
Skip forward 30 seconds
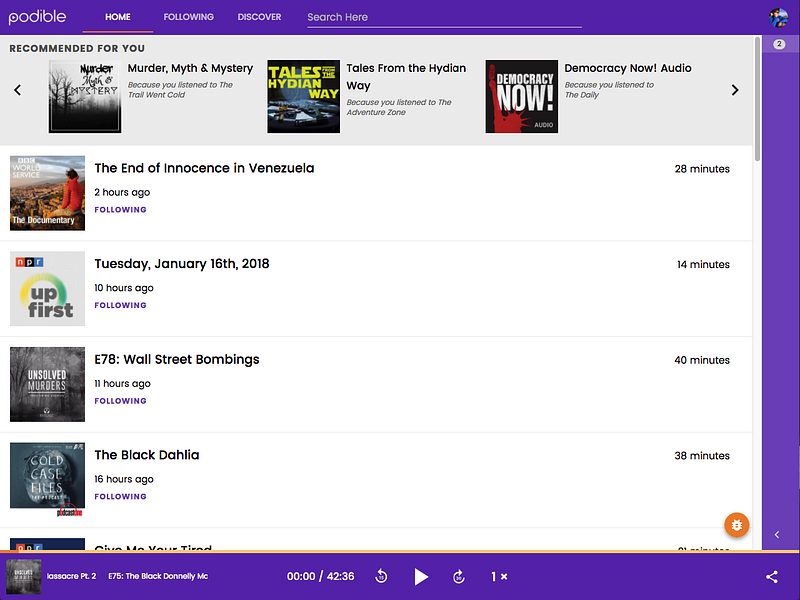coord(459,577)
